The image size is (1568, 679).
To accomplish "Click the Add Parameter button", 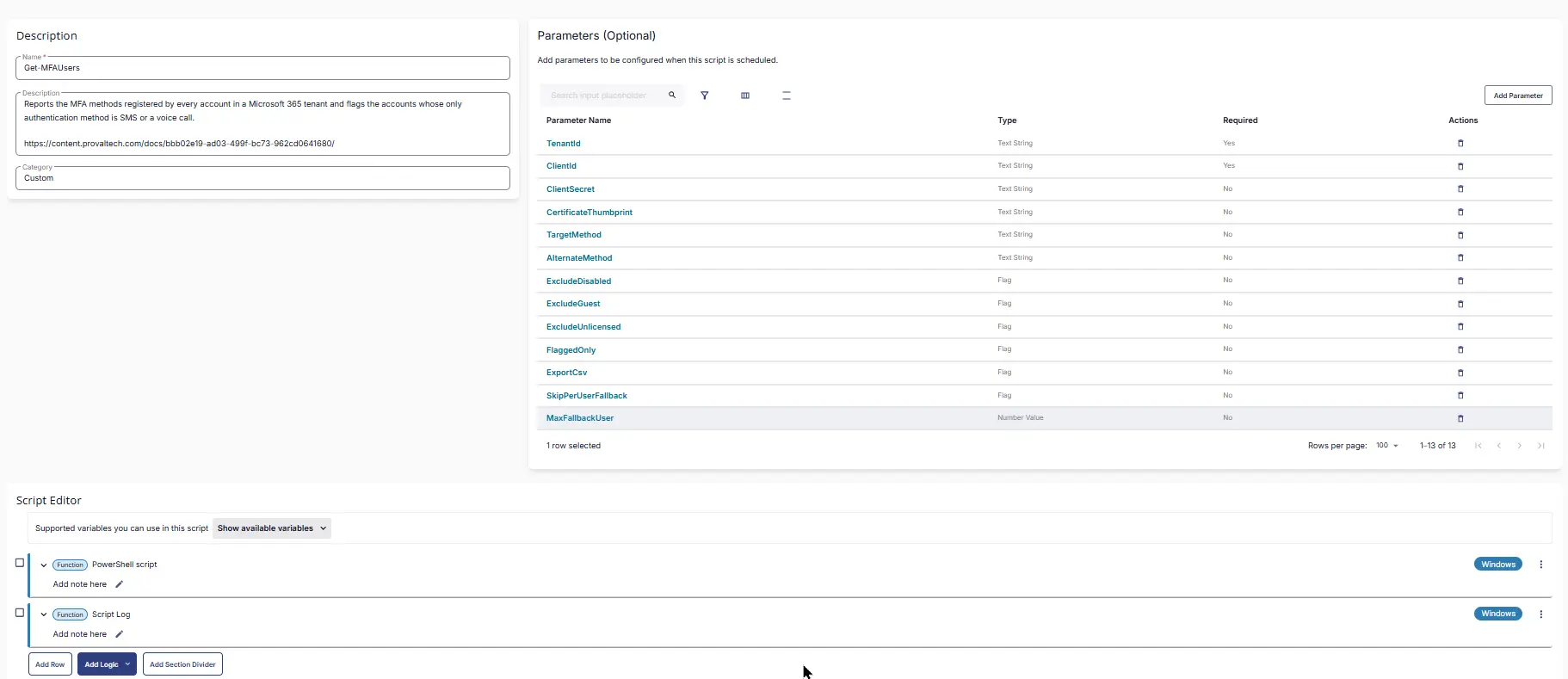I will click(1518, 96).
